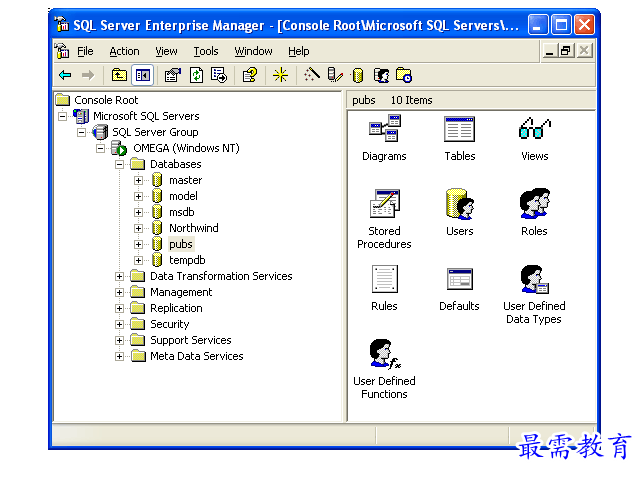640x478 pixels.
Task: Open the Roles item in pubs
Action: [534, 213]
